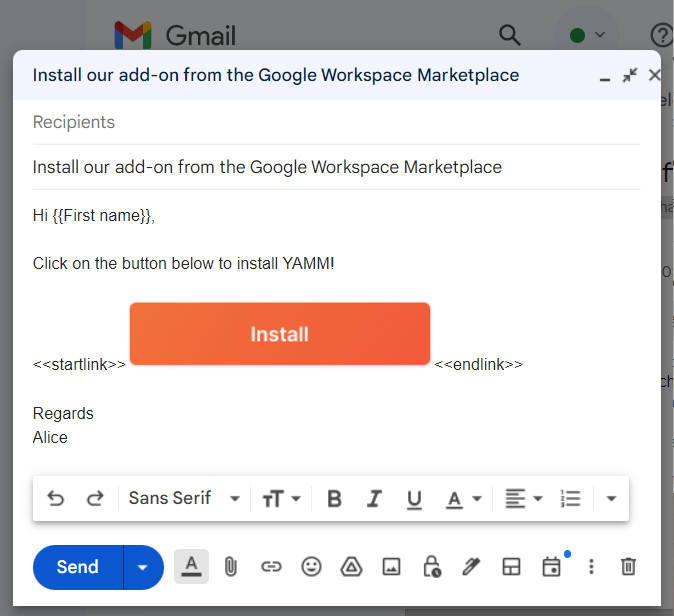Insert signature using the pen icon
The image size is (674, 616).
471,567
